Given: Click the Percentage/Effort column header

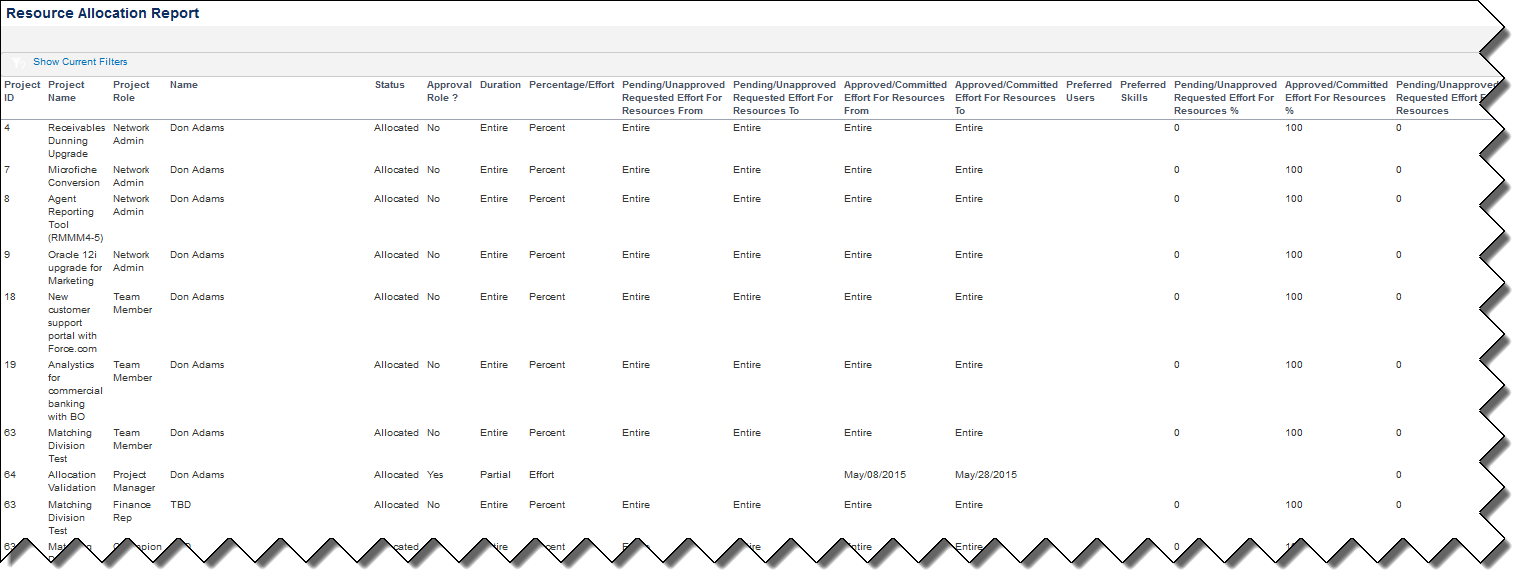Looking at the screenshot, I should coord(571,85).
